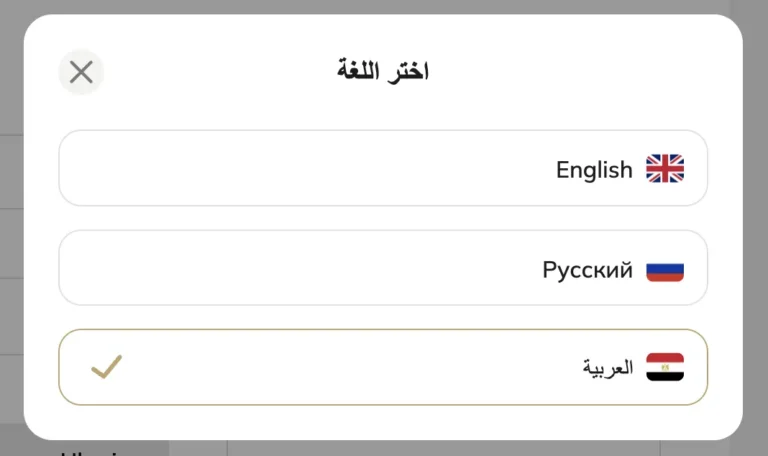Click the gold checkmark on Arabic
The image size is (768, 456).
106,367
